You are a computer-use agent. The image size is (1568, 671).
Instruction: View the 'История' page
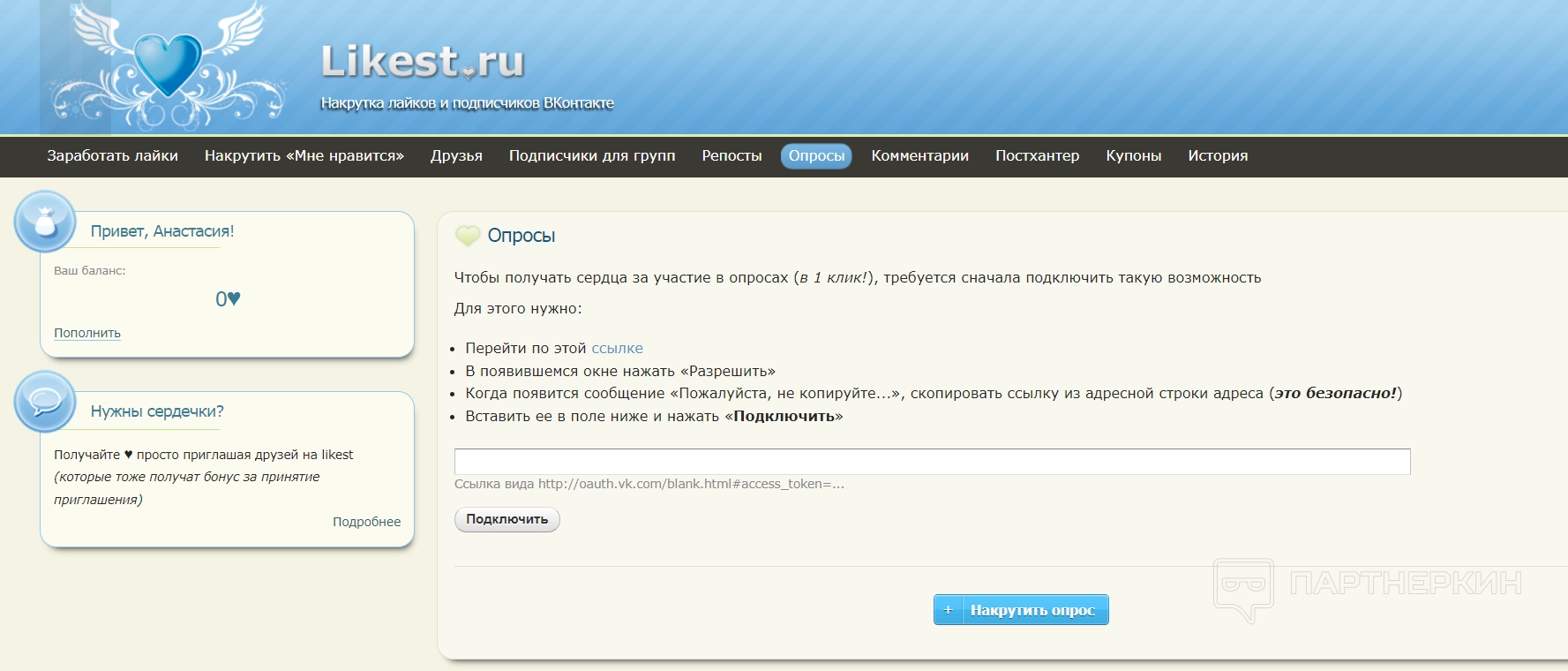tap(1218, 156)
